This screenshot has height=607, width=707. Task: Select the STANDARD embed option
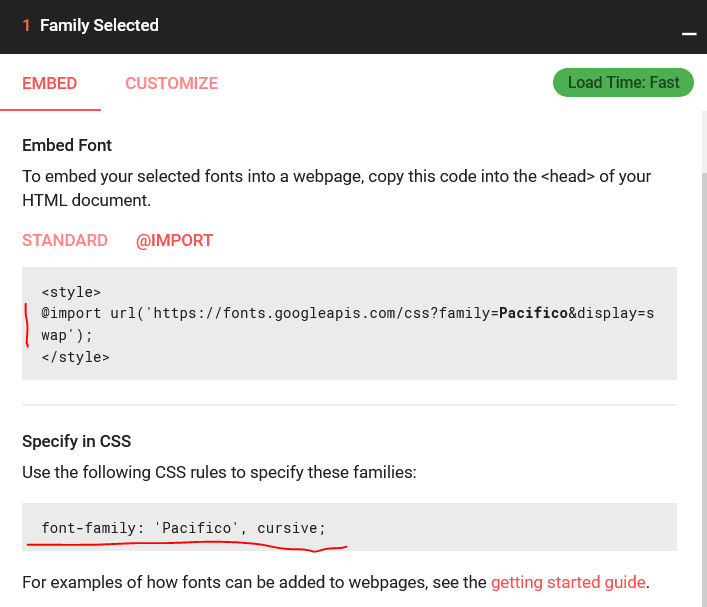65,240
